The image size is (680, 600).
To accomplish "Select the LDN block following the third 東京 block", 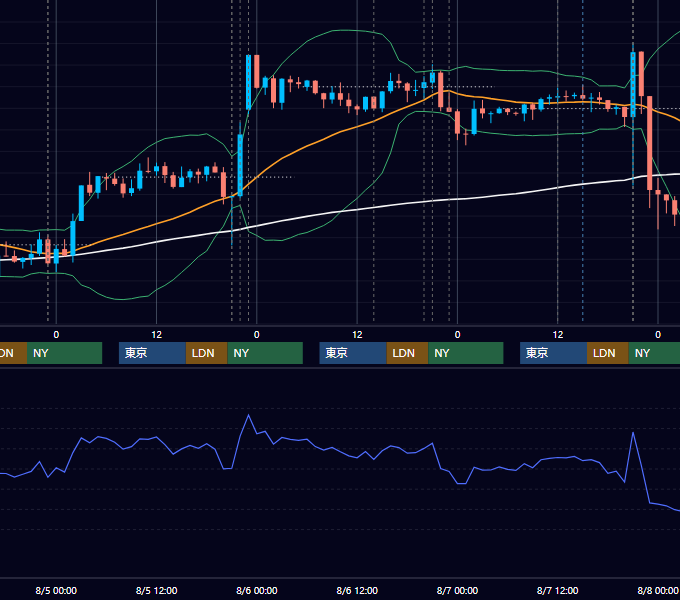I will [608, 353].
